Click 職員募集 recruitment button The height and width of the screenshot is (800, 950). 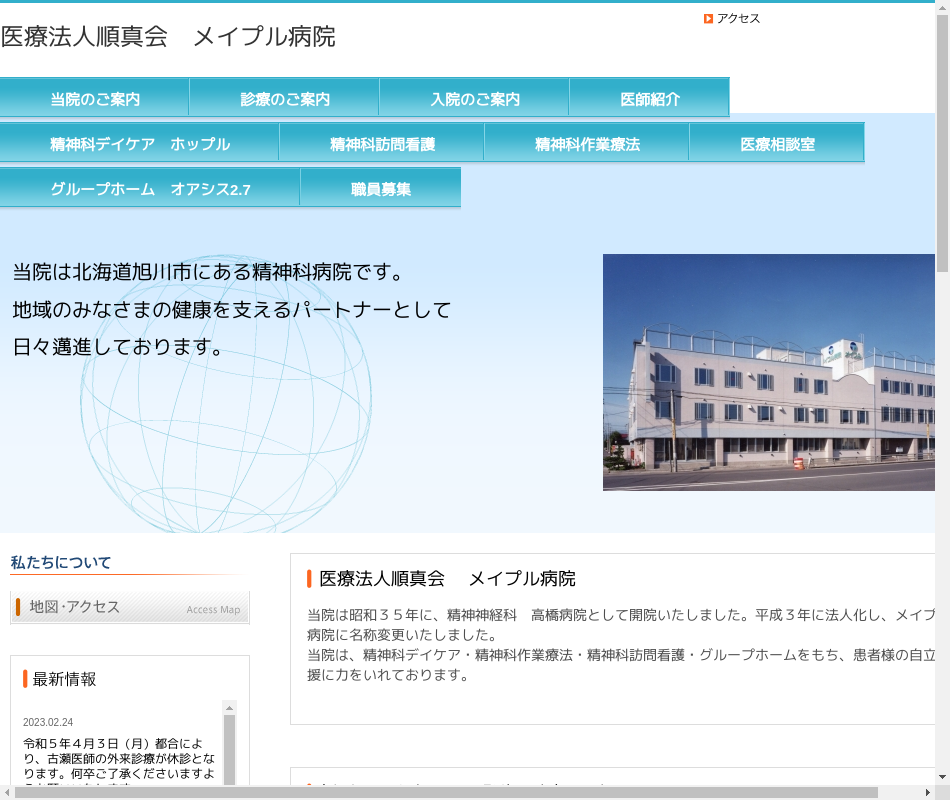pyautogui.click(x=381, y=189)
